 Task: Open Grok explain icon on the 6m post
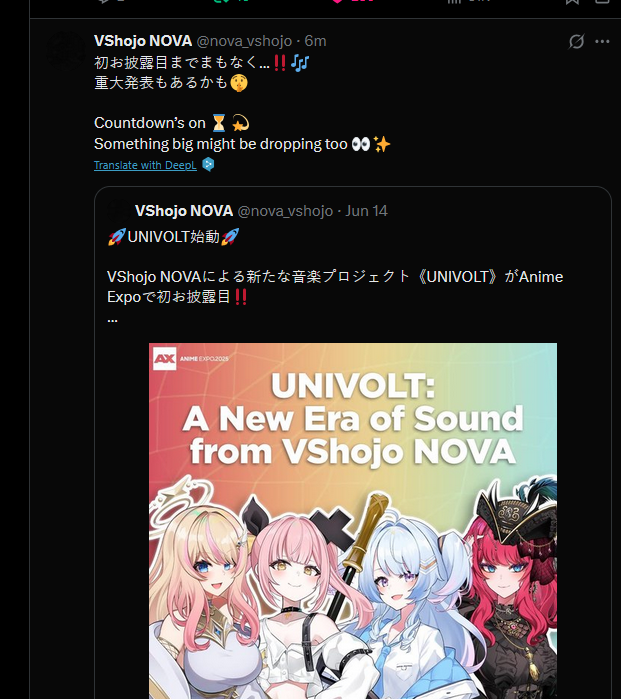(x=576, y=41)
